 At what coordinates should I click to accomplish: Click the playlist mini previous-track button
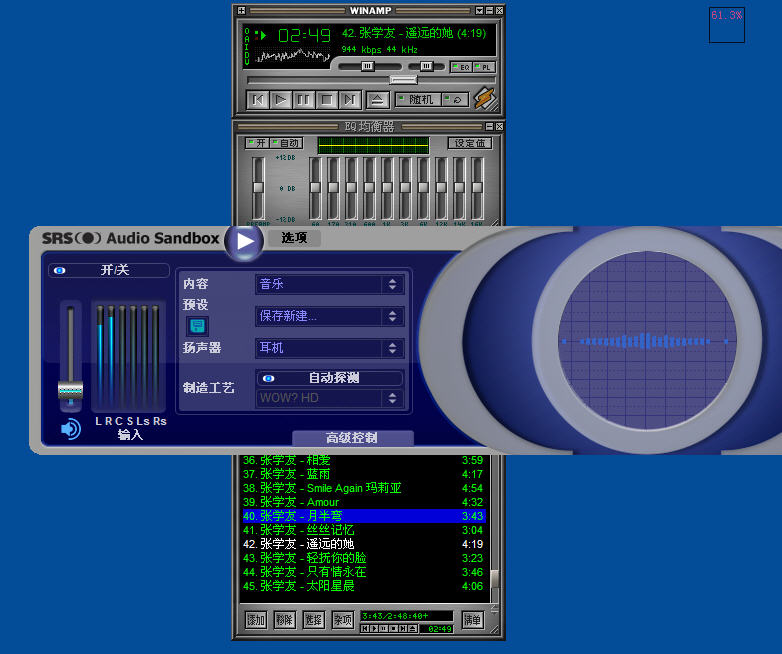(366, 629)
